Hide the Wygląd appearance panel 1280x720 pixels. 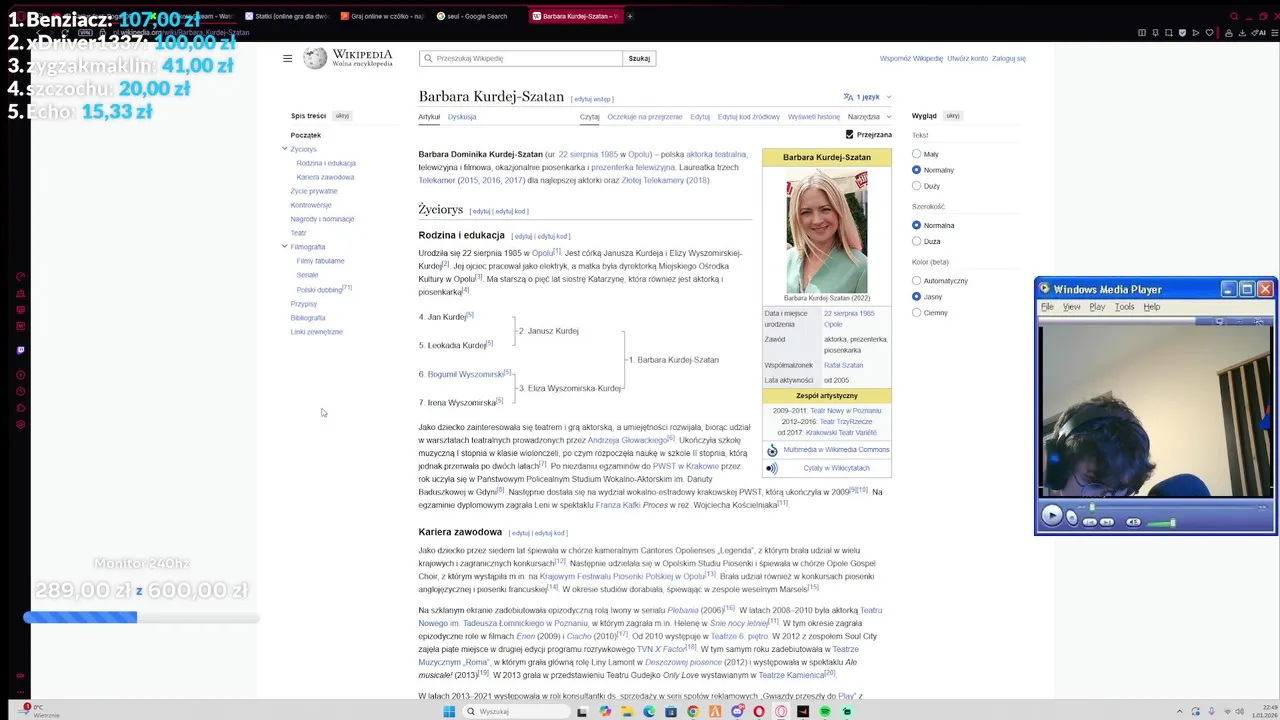tap(953, 116)
